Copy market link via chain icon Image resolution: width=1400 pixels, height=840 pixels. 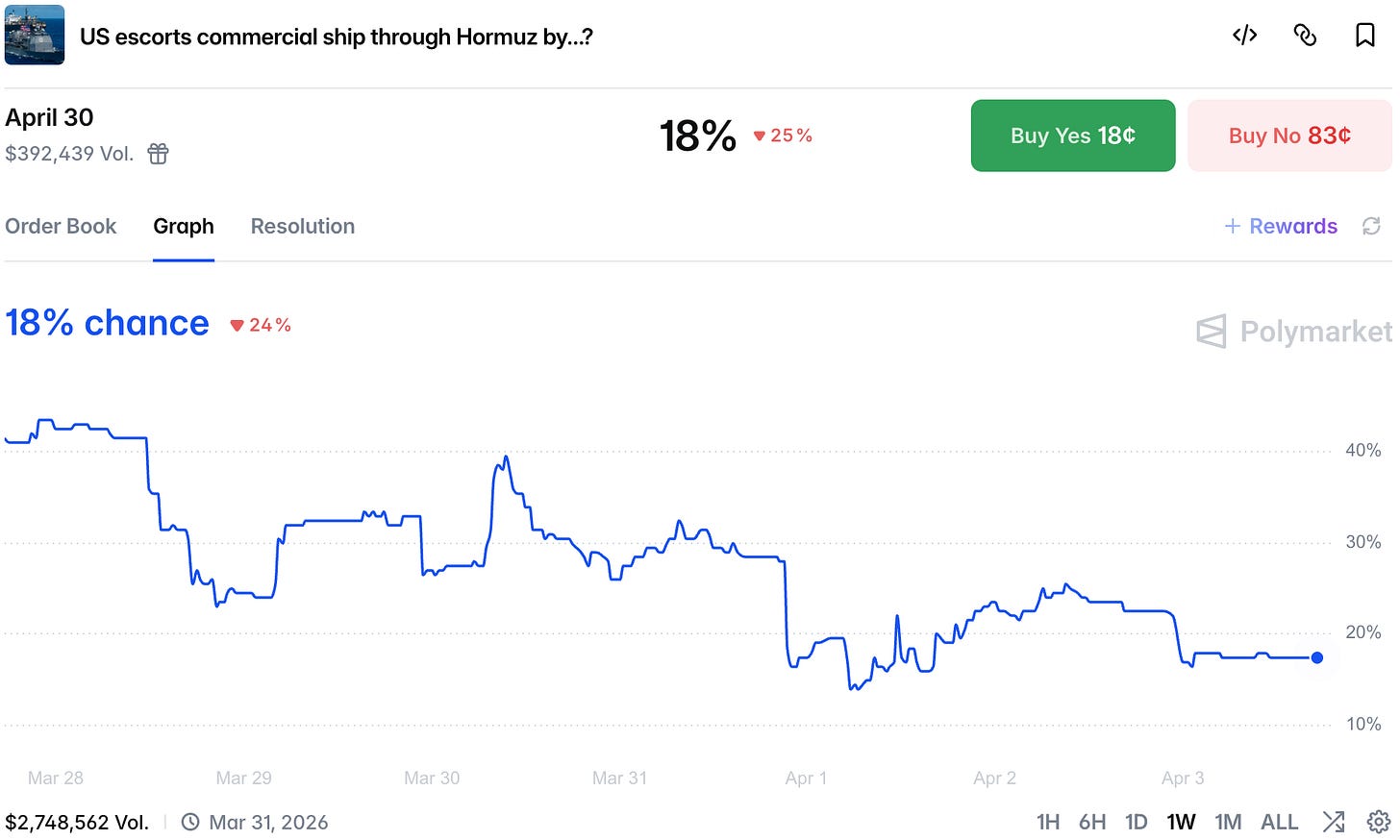1305,36
